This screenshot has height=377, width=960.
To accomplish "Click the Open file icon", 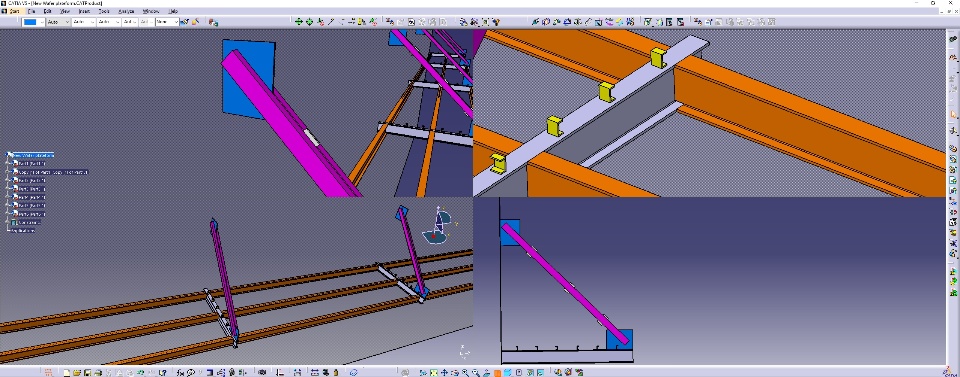I will [77, 372].
